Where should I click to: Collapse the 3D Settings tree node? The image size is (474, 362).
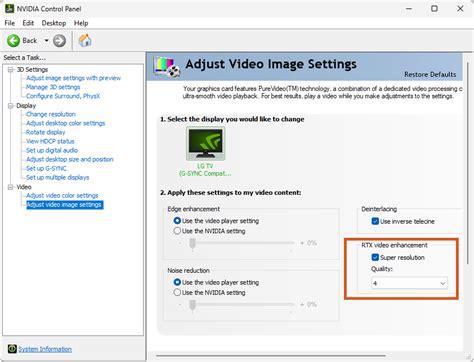(x=10, y=69)
